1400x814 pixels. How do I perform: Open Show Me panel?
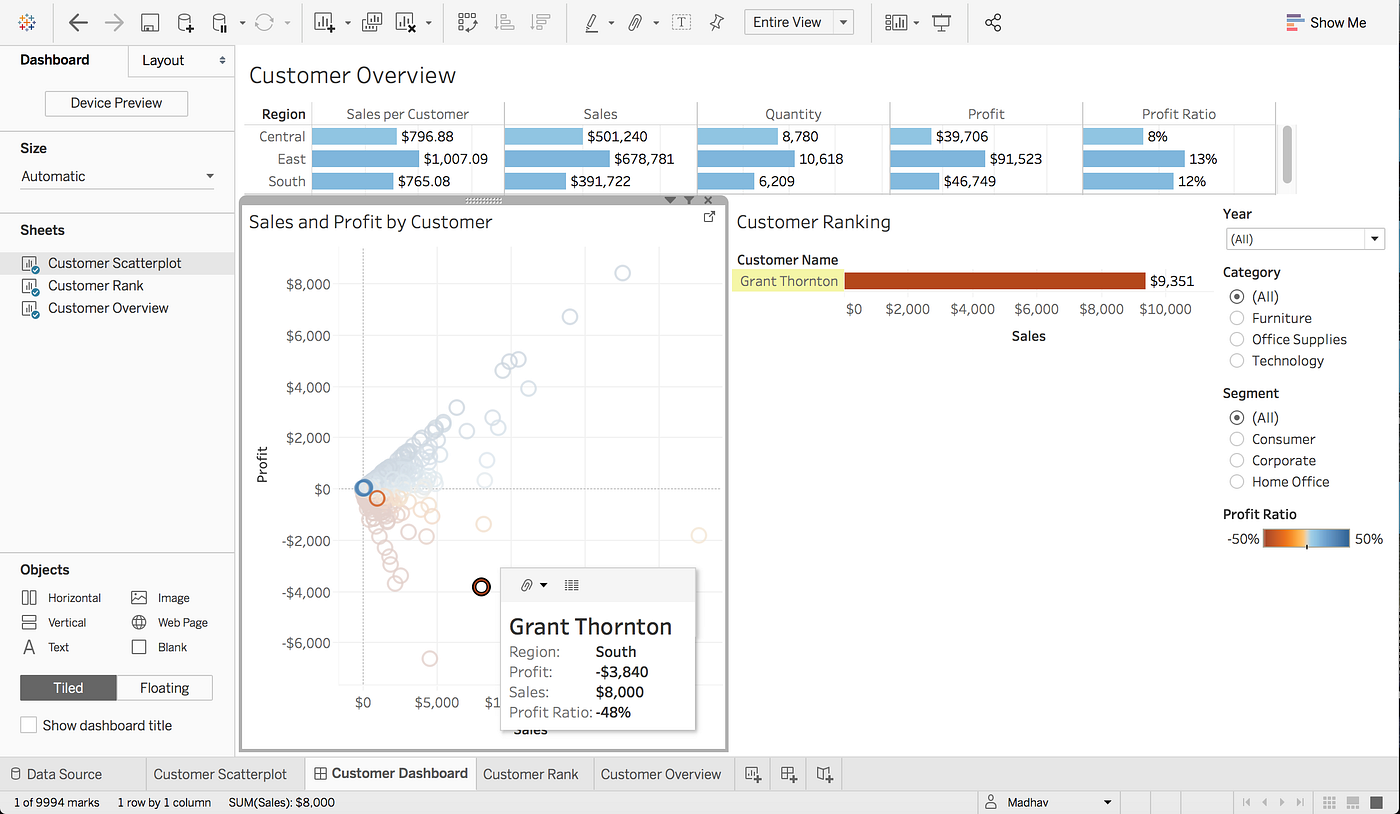[x=1327, y=22]
